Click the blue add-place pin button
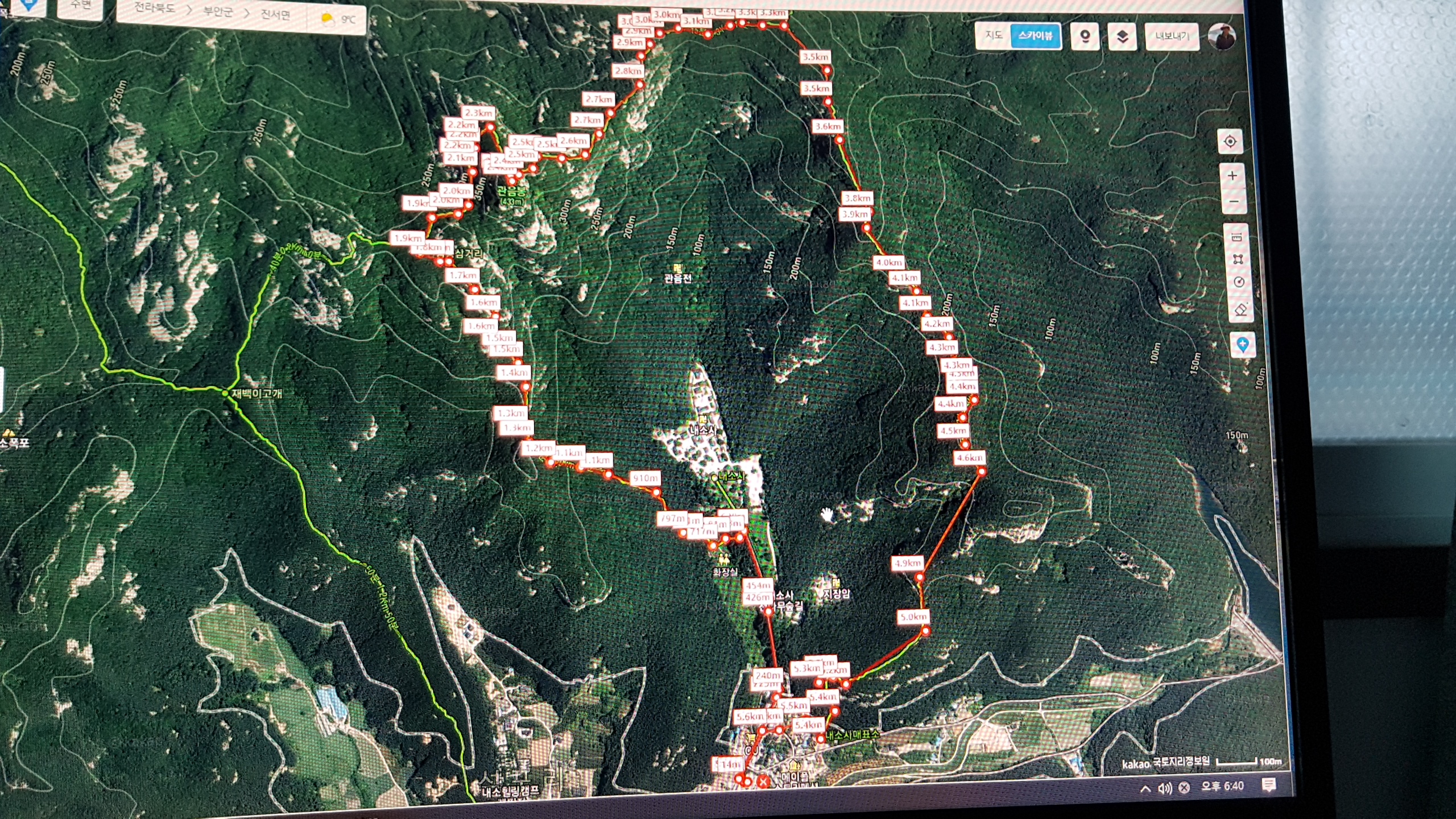The height and width of the screenshot is (819, 1456). click(1243, 345)
